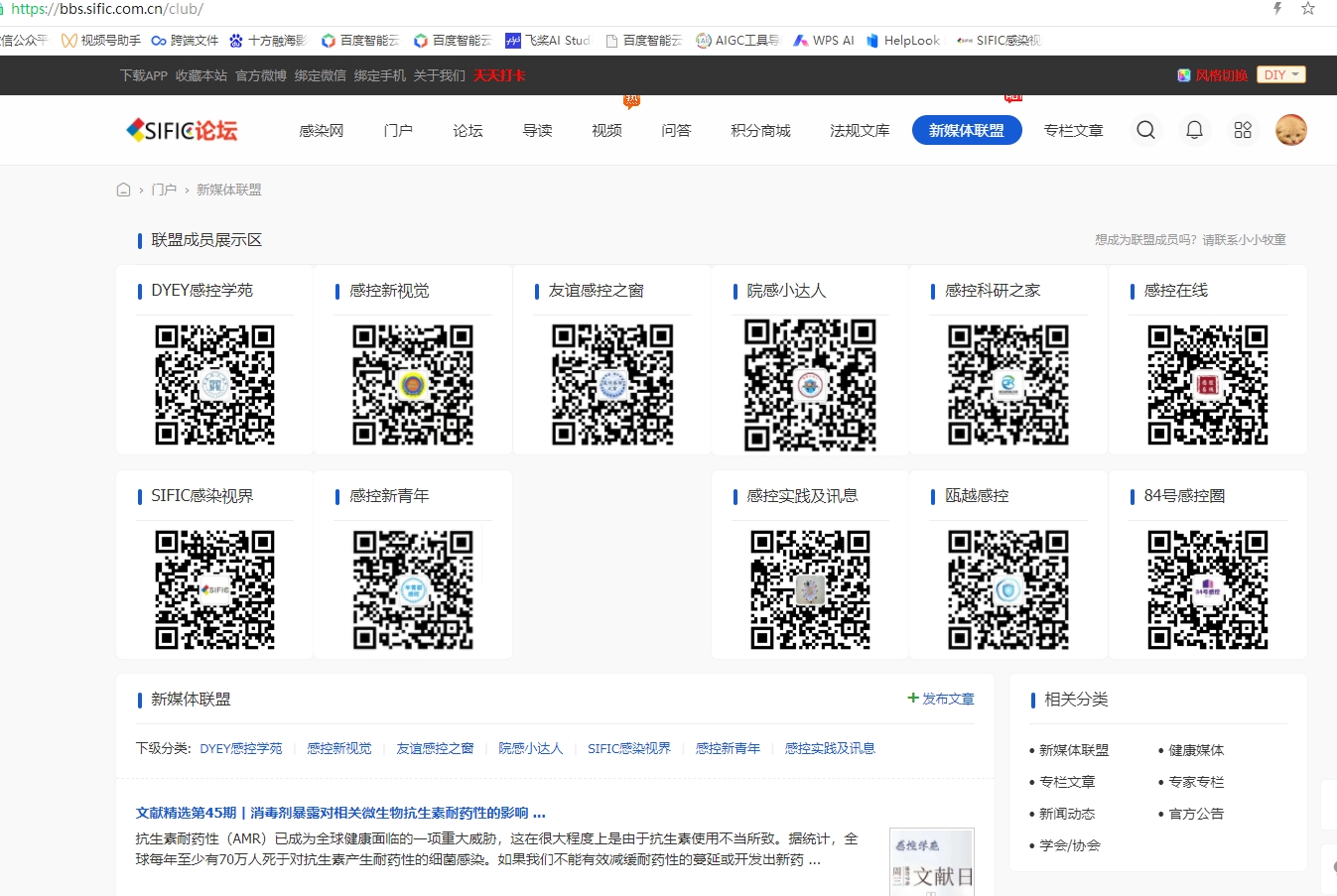Toggle the 风格切换 style switcher

pos(1220,74)
